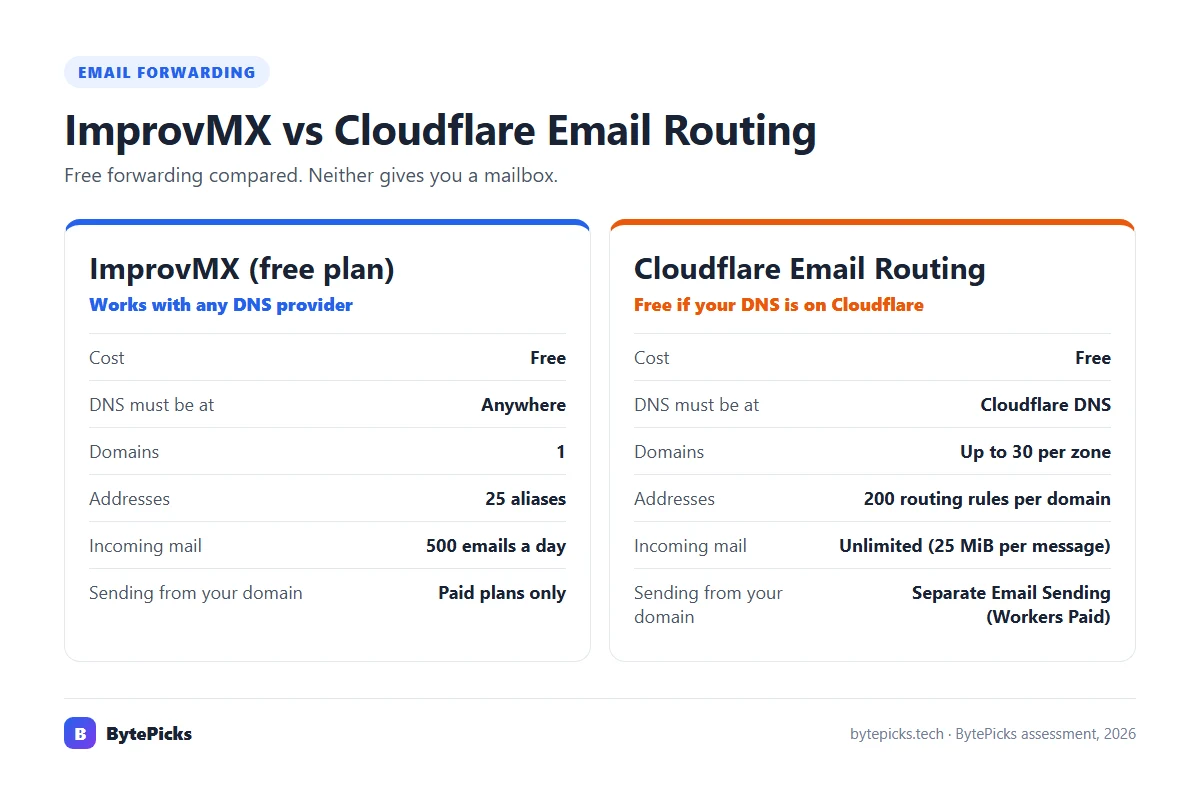Click the BytePicks brand name
The width and height of the screenshot is (1200, 790).
[149, 734]
